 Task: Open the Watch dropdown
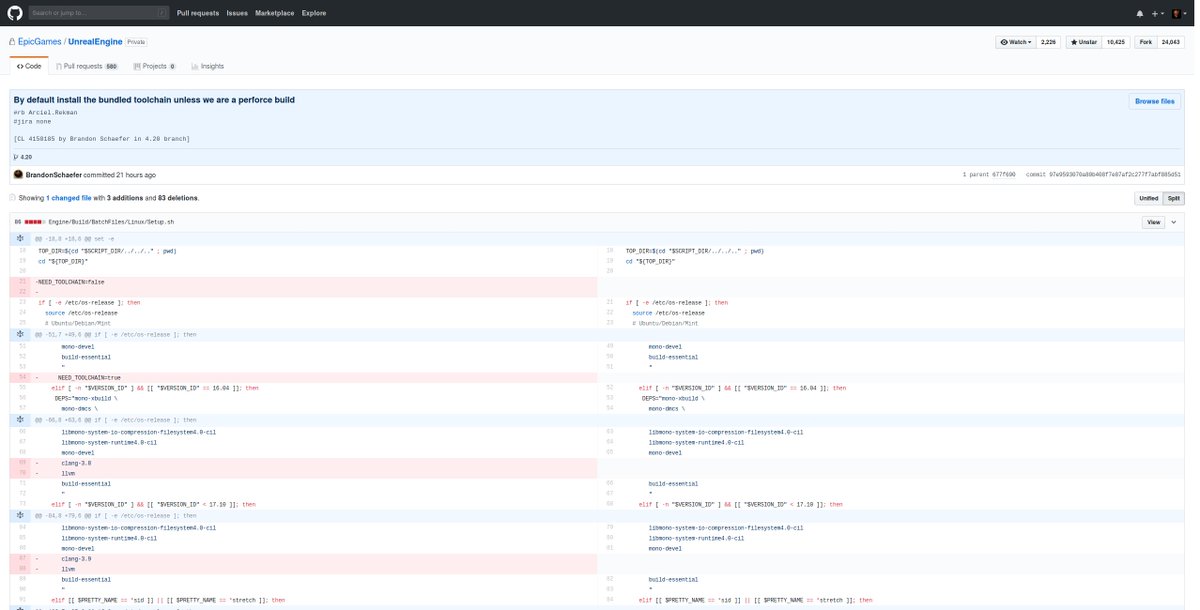[1016, 42]
